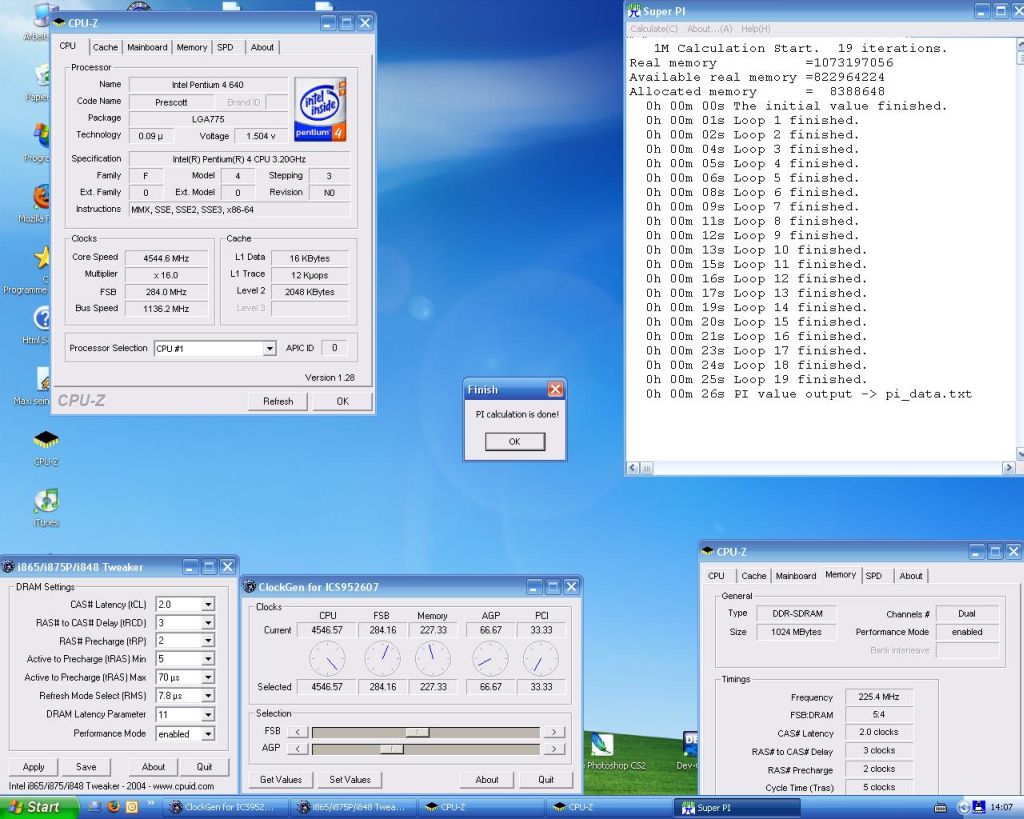The height and width of the screenshot is (819, 1024).
Task: Switch to CPU tab in bottom CPU-Z window
Action: tap(716, 575)
